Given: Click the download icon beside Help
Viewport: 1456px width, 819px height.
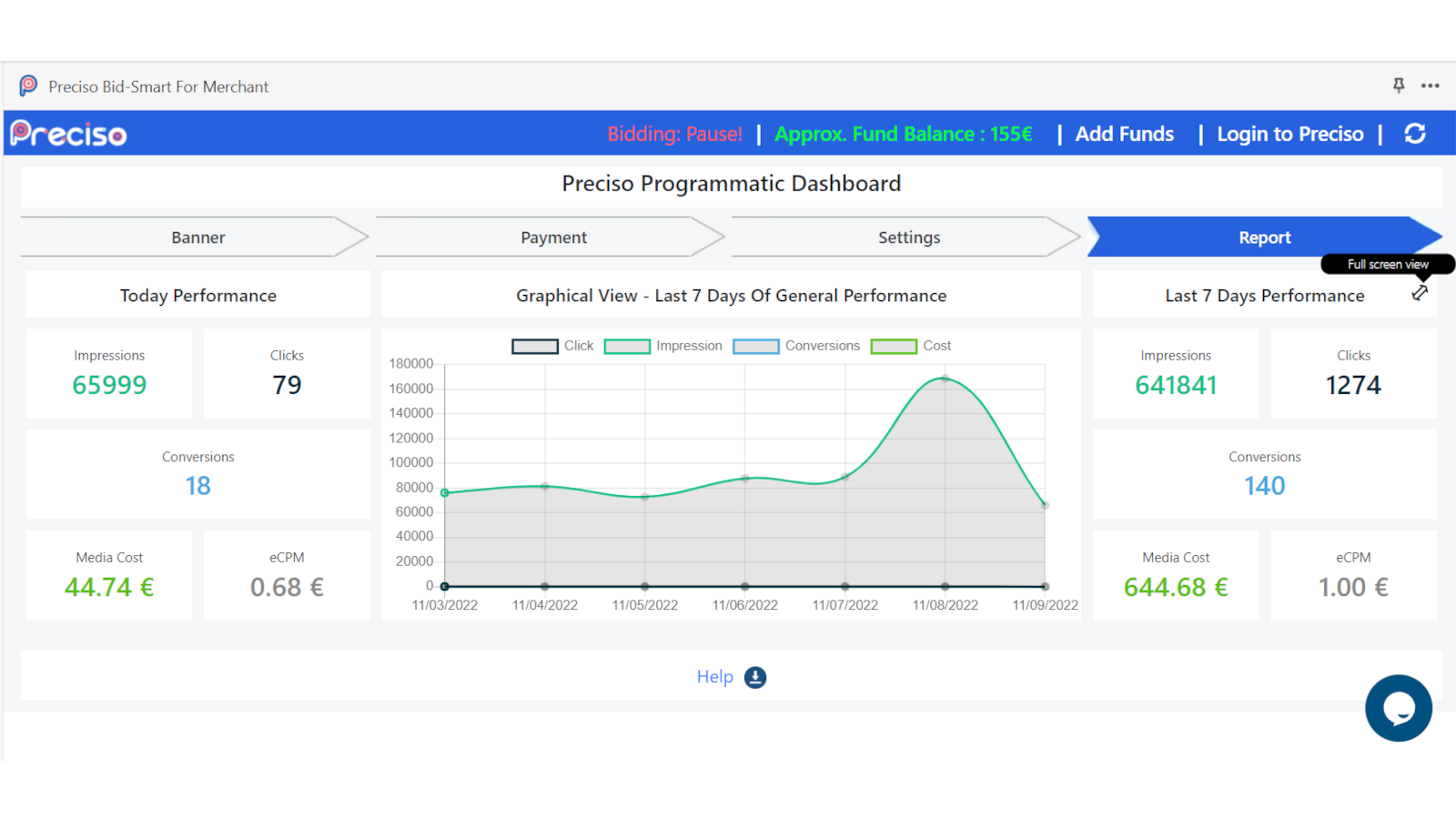Looking at the screenshot, I should tap(753, 676).
